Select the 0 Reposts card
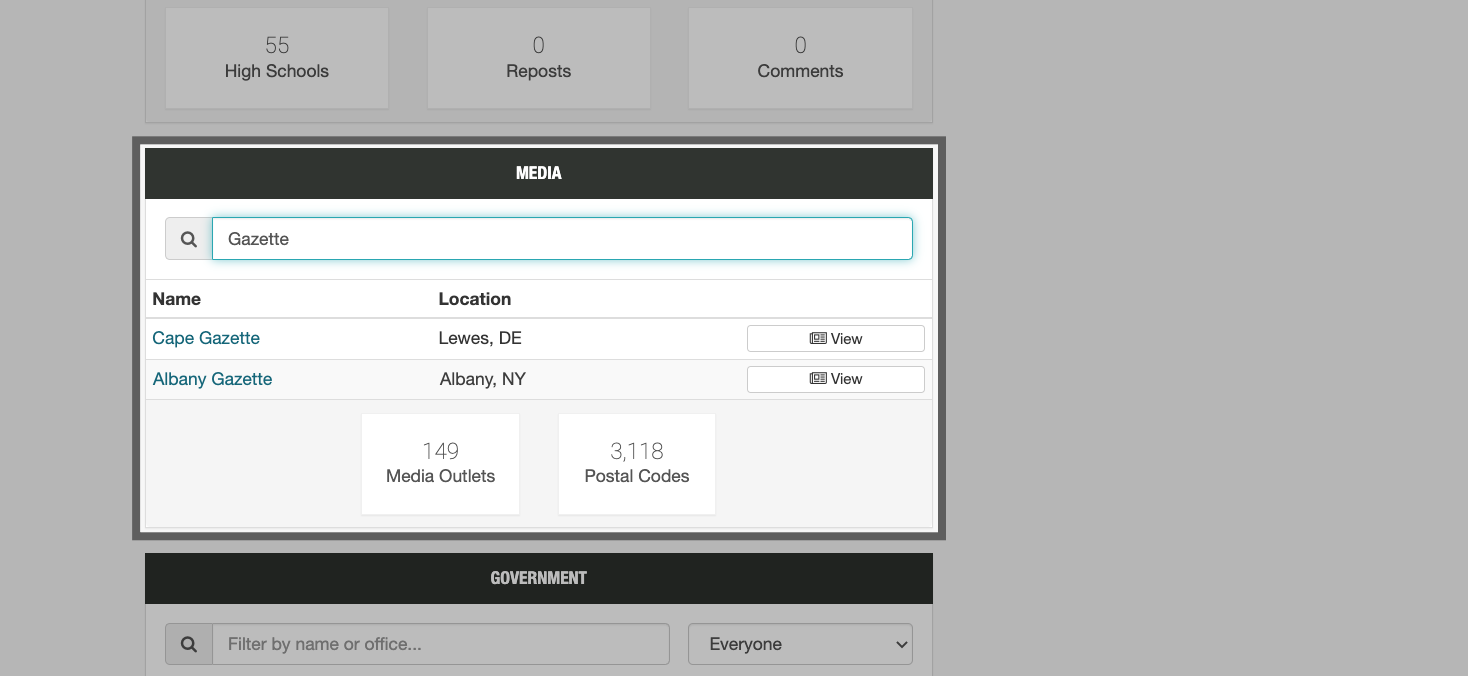Viewport: 1468px width, 676px height. tap(538, 58)
